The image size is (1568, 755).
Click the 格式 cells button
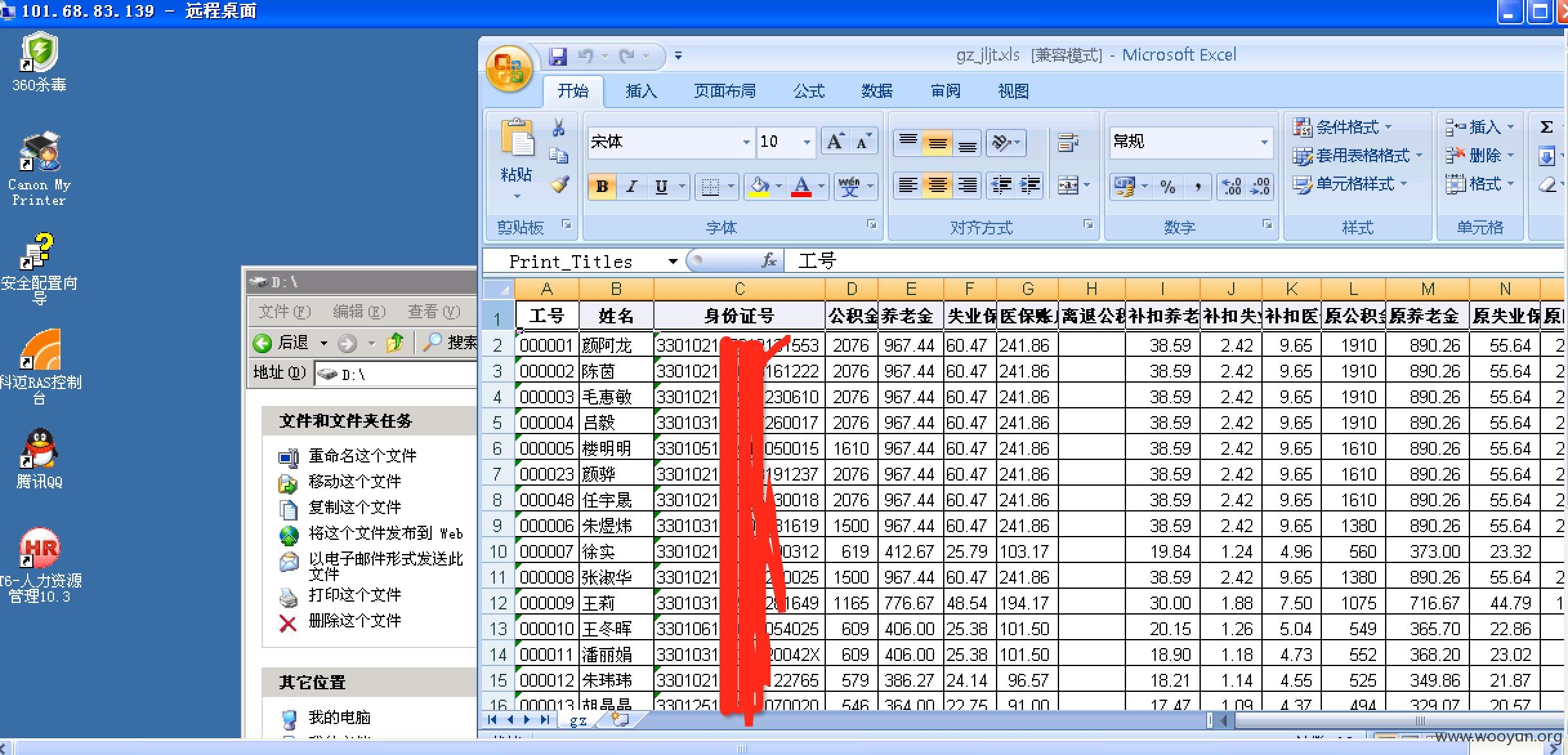point(1479,184)
